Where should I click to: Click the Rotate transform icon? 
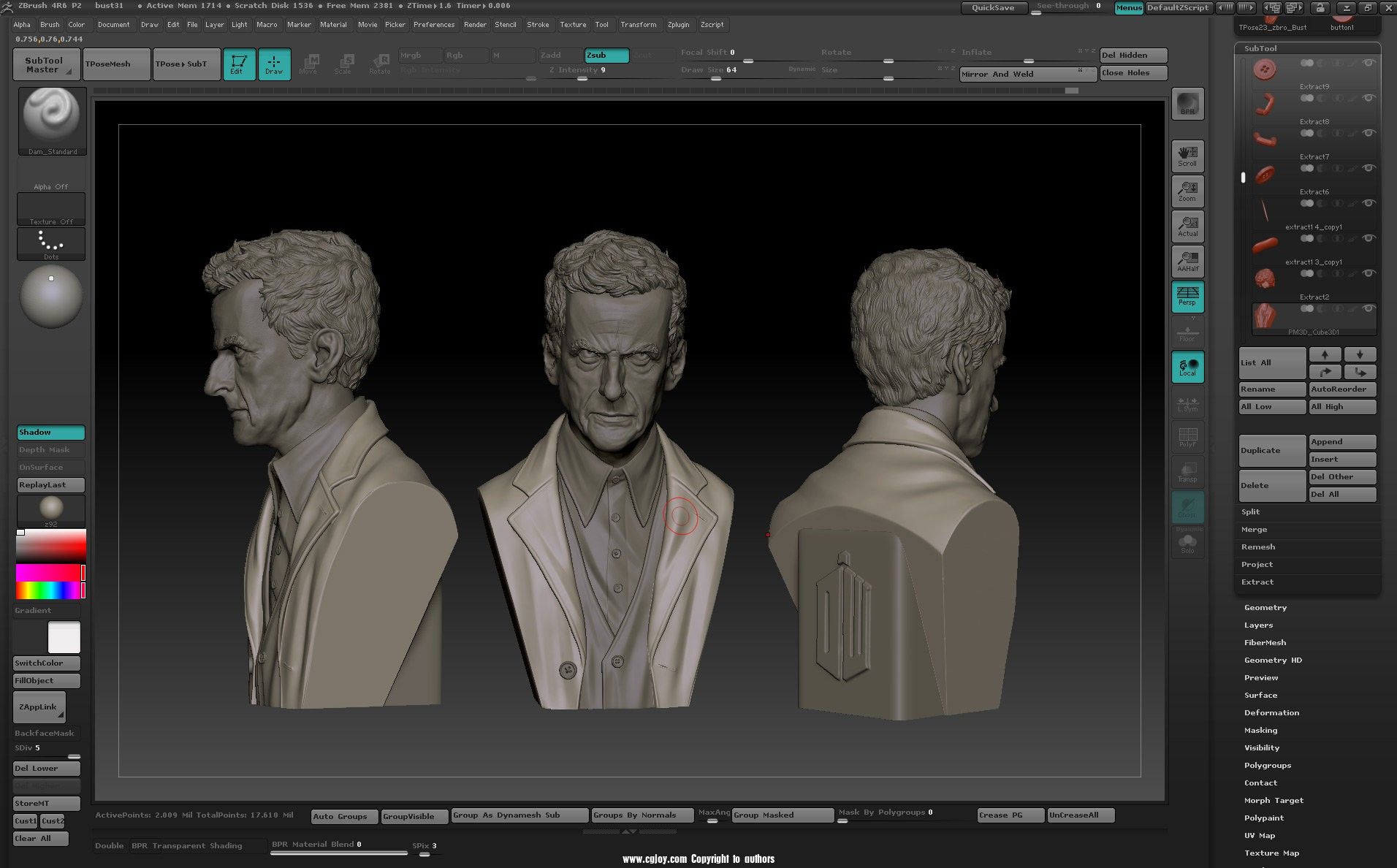(x=380, y=64)
